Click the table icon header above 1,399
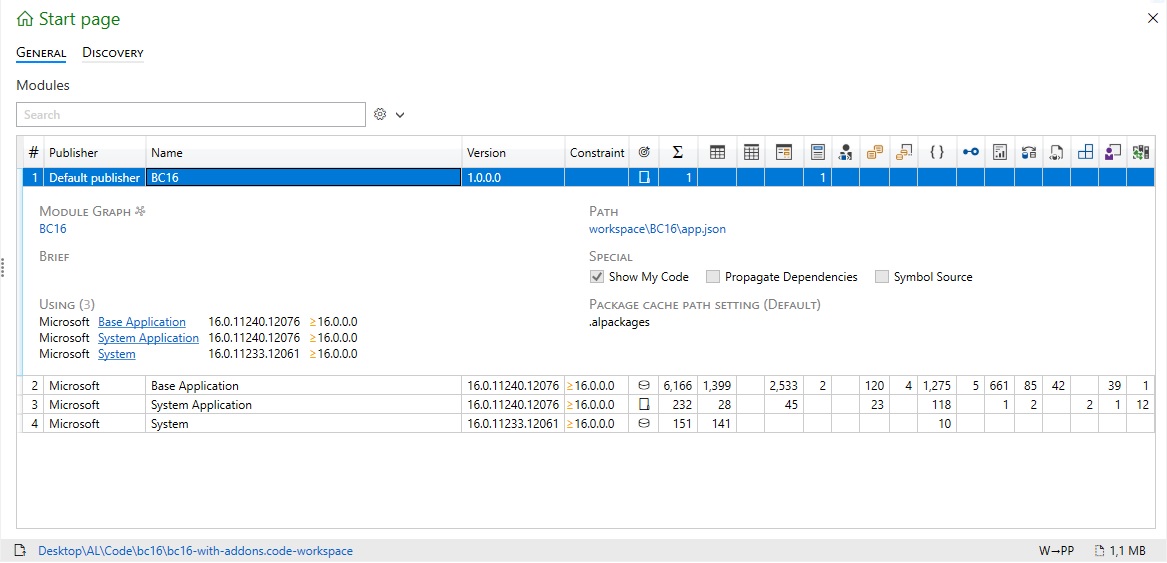Viewport: 1167px width, 563px height. tap(717, 152)
